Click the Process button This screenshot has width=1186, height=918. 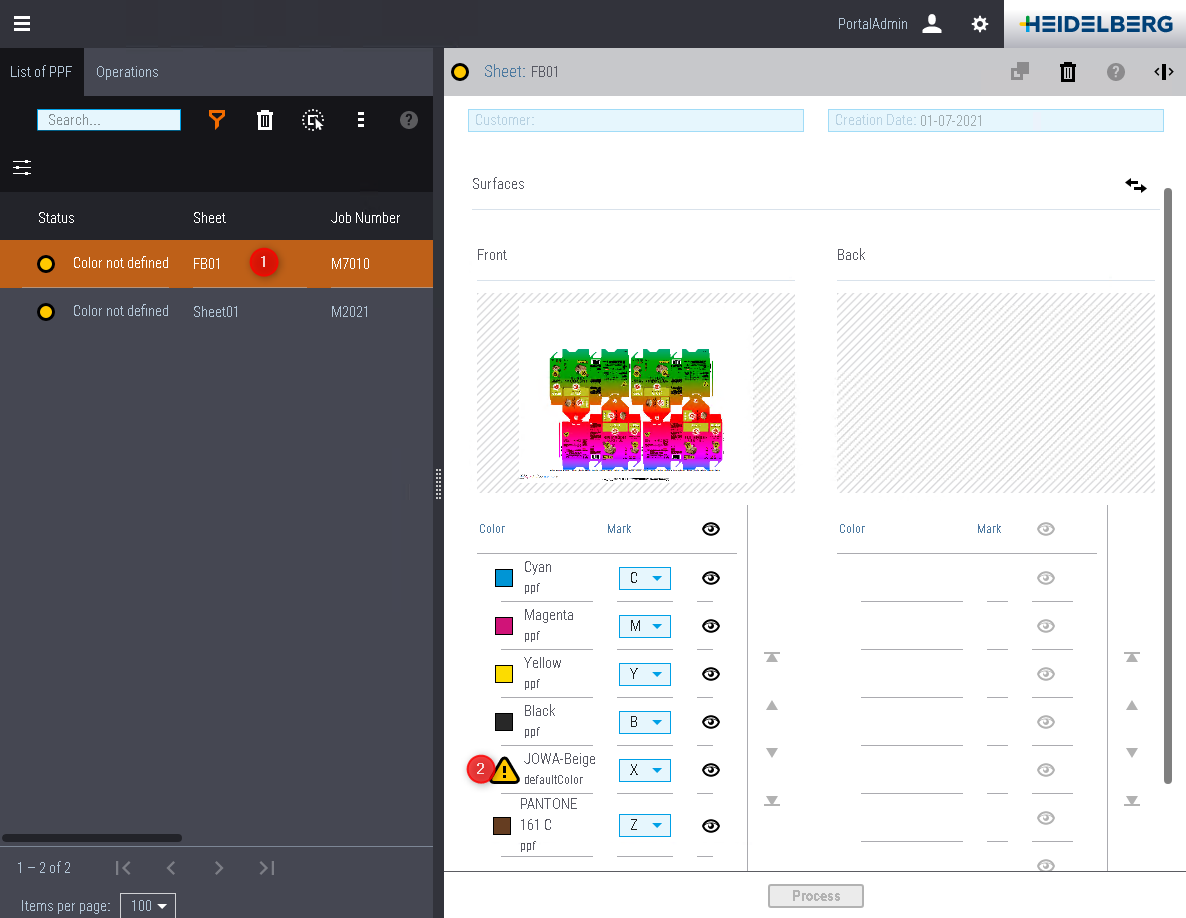[x=815, y=896]
